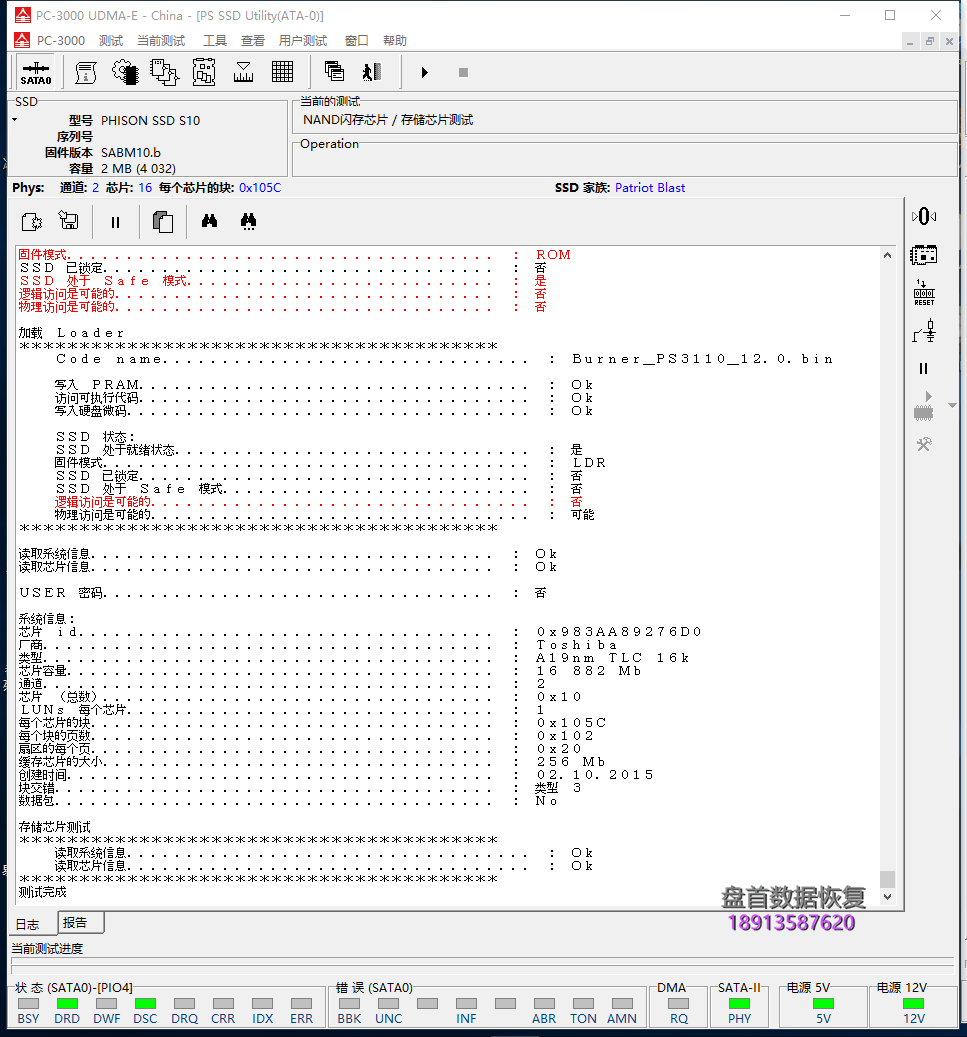Viewport: 967px width, 1037px height.
Task: Start test with the play button
Action: (425, 72)
